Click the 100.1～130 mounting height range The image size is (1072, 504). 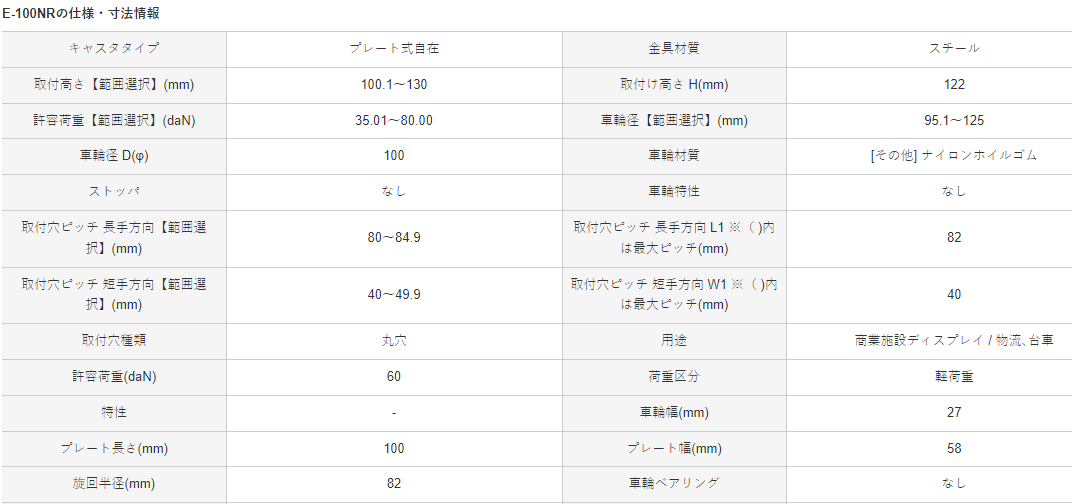tap(394, 84)
